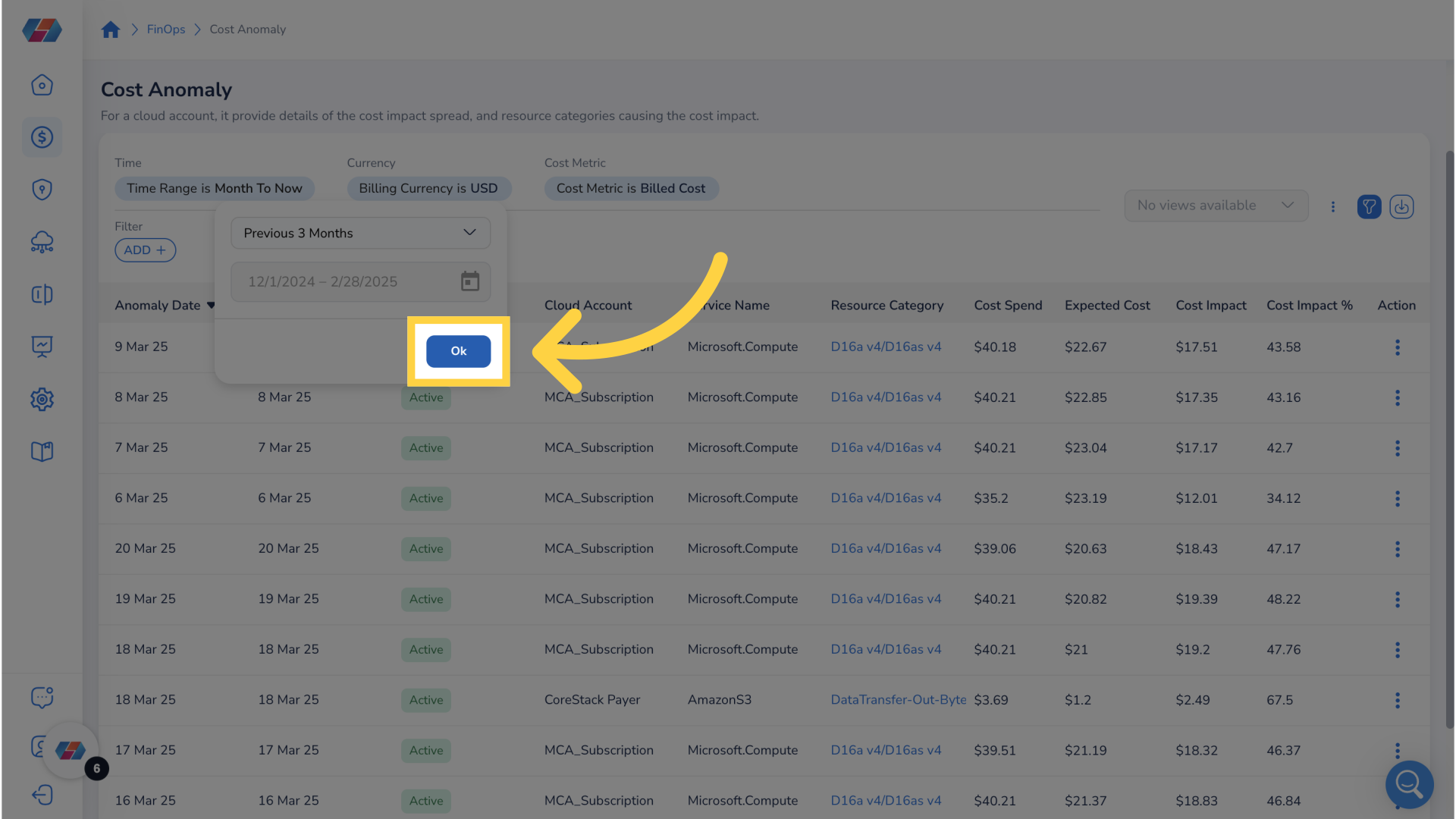The height and width of the screenshot is (819, 1456).
Task: Go to home via breadcrumb house icon
Action: pos(111,30)
